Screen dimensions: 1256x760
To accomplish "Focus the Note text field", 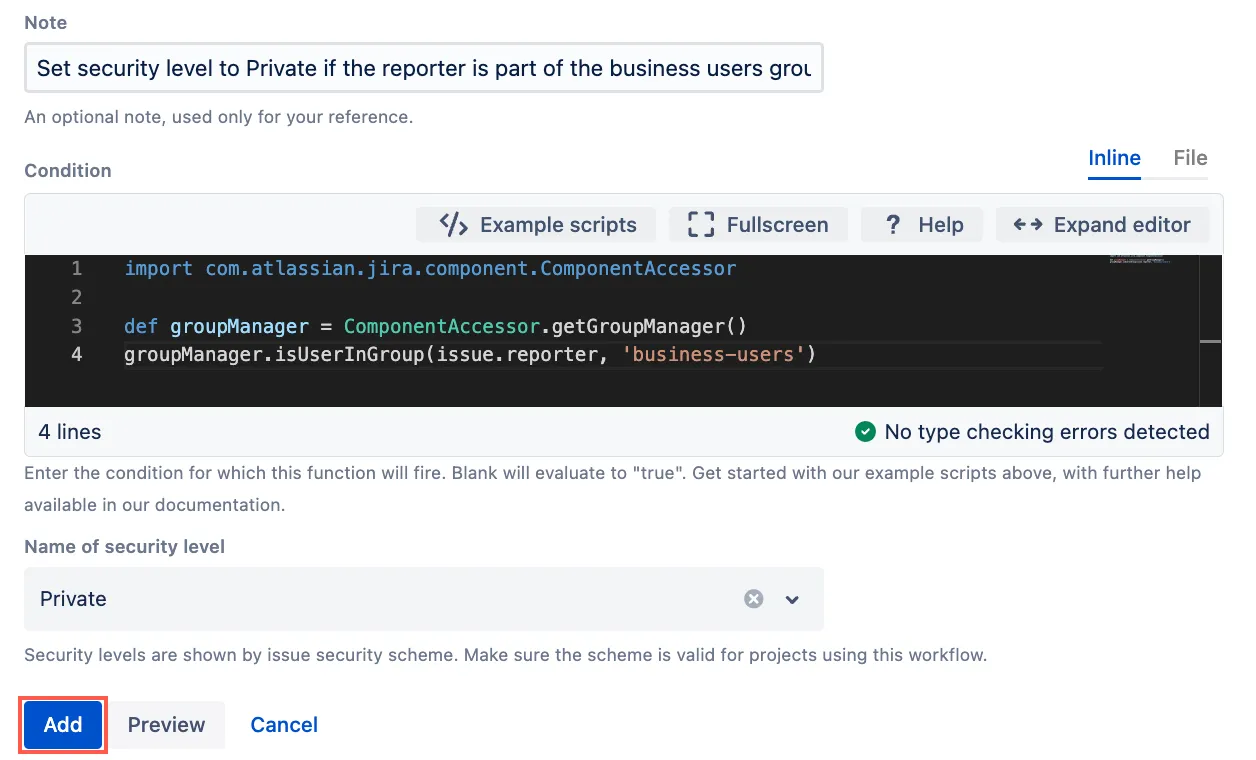I will (423, 68).
